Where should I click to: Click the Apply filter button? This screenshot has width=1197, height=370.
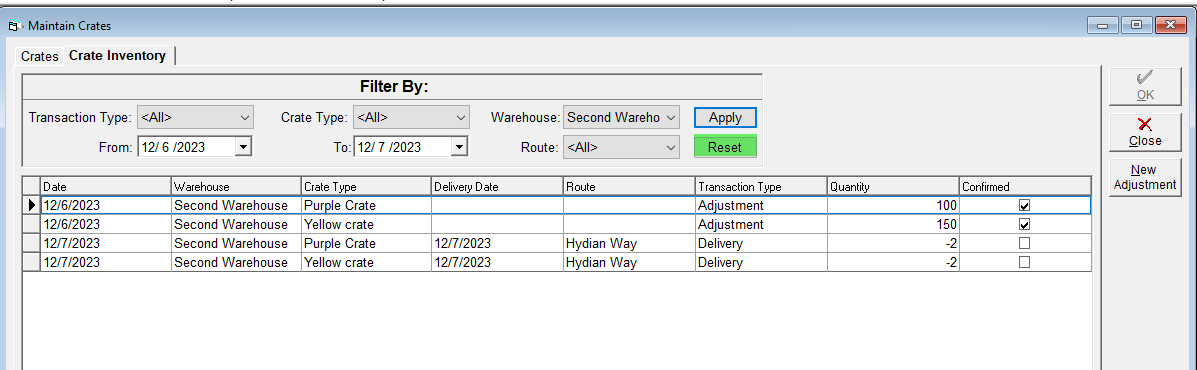point(725,117)
